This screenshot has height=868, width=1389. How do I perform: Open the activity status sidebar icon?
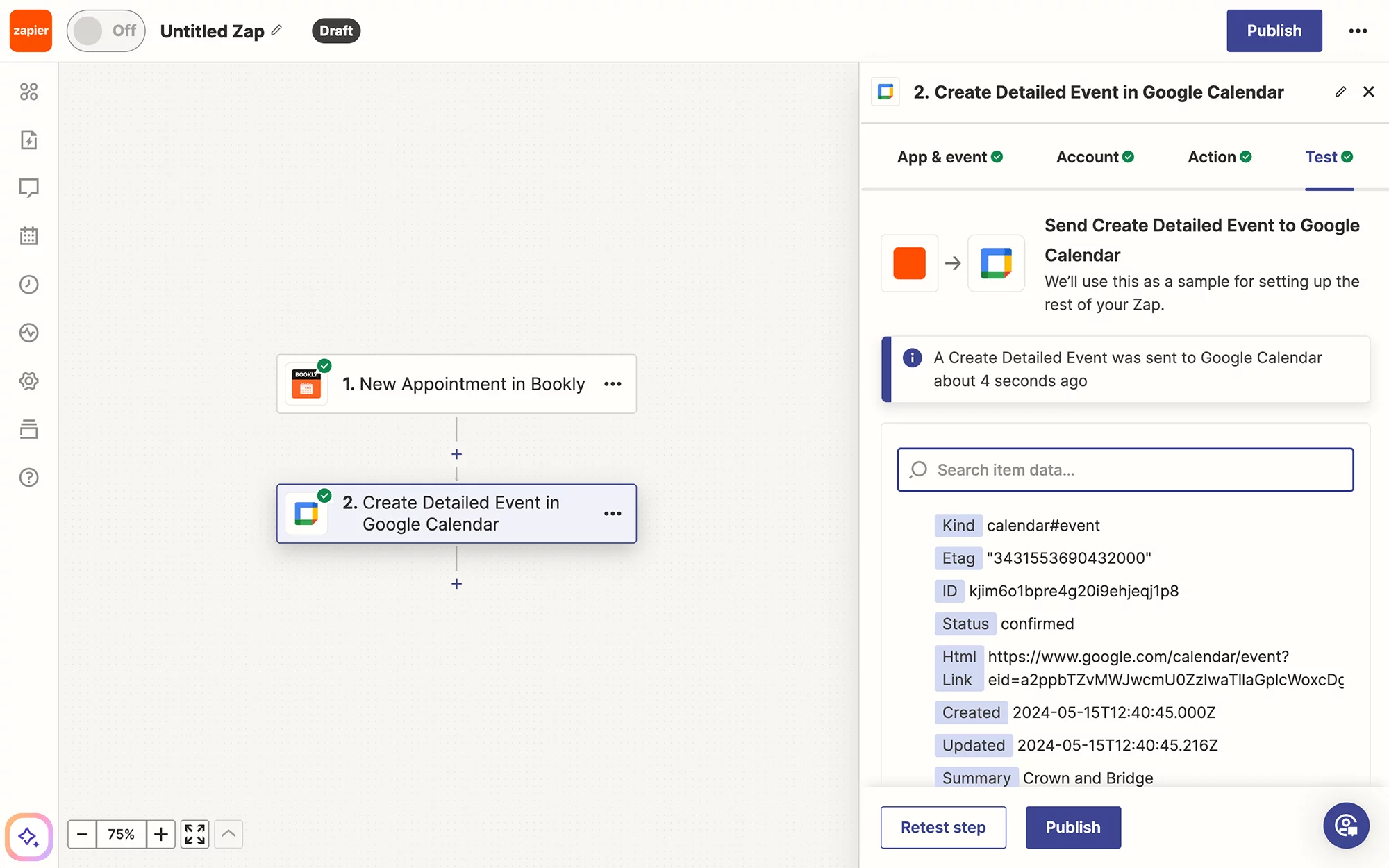(x=28, y=333)
